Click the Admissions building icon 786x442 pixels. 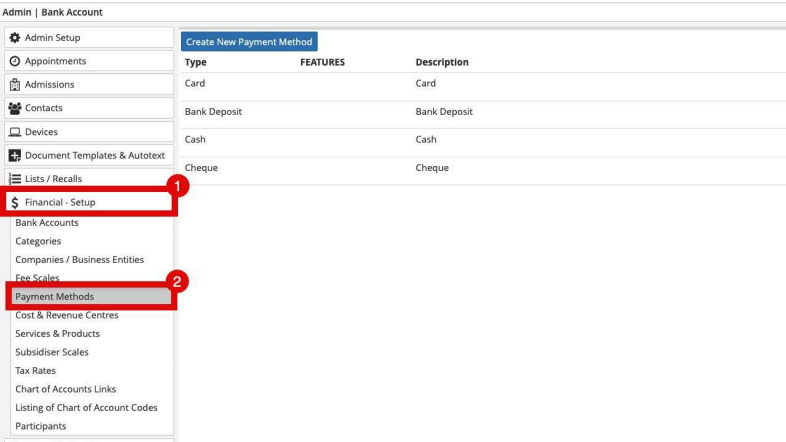[15, 85]
